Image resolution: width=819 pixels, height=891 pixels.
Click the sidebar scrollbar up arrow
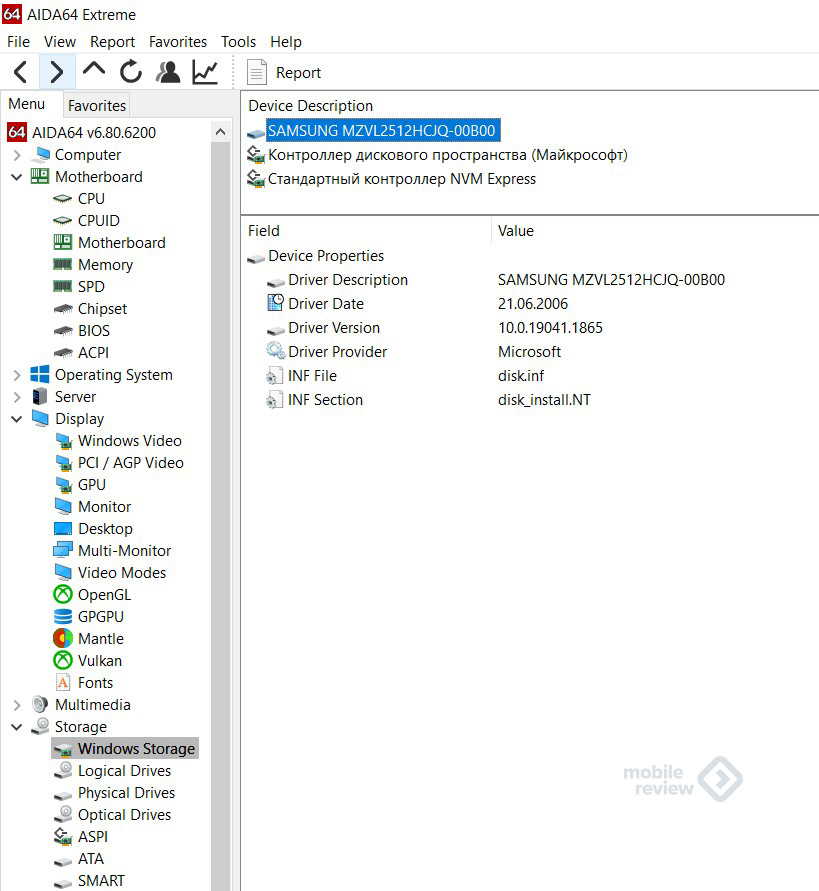[221, 132]
